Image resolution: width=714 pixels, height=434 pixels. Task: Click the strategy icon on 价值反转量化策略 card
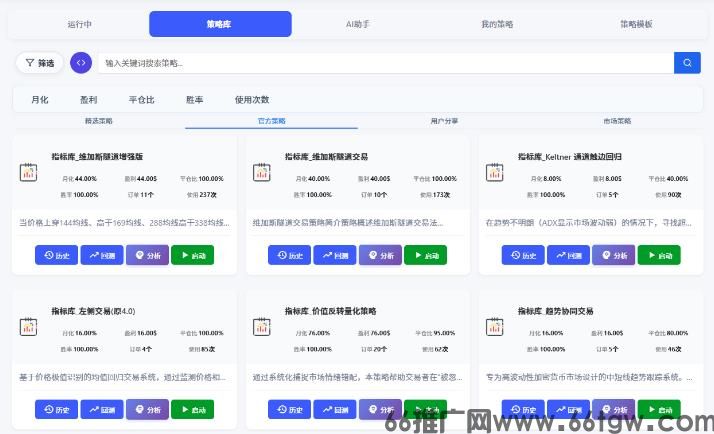pyautogui.click(x=261, y=327)
